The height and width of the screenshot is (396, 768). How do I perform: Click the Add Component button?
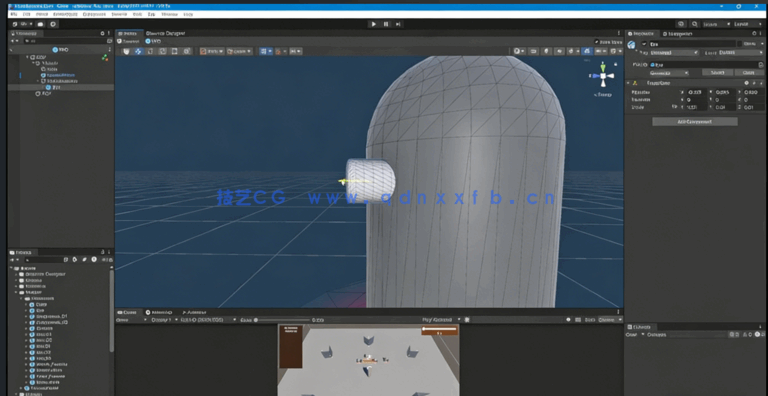pyautogui.click(x=695, y=122)
